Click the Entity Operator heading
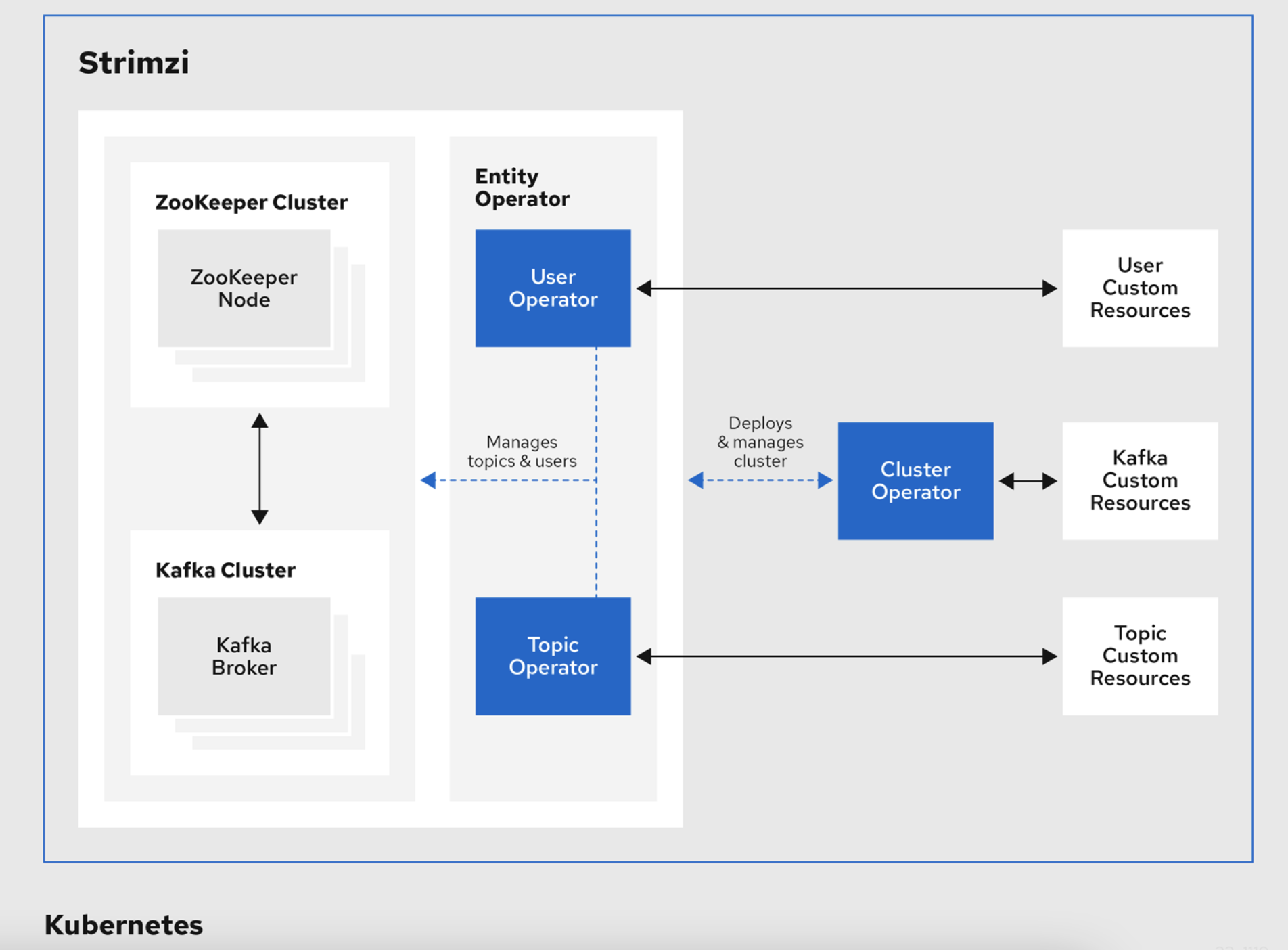Image resolution: width=1288 pixels, height=950 pixels. point(522,187)
